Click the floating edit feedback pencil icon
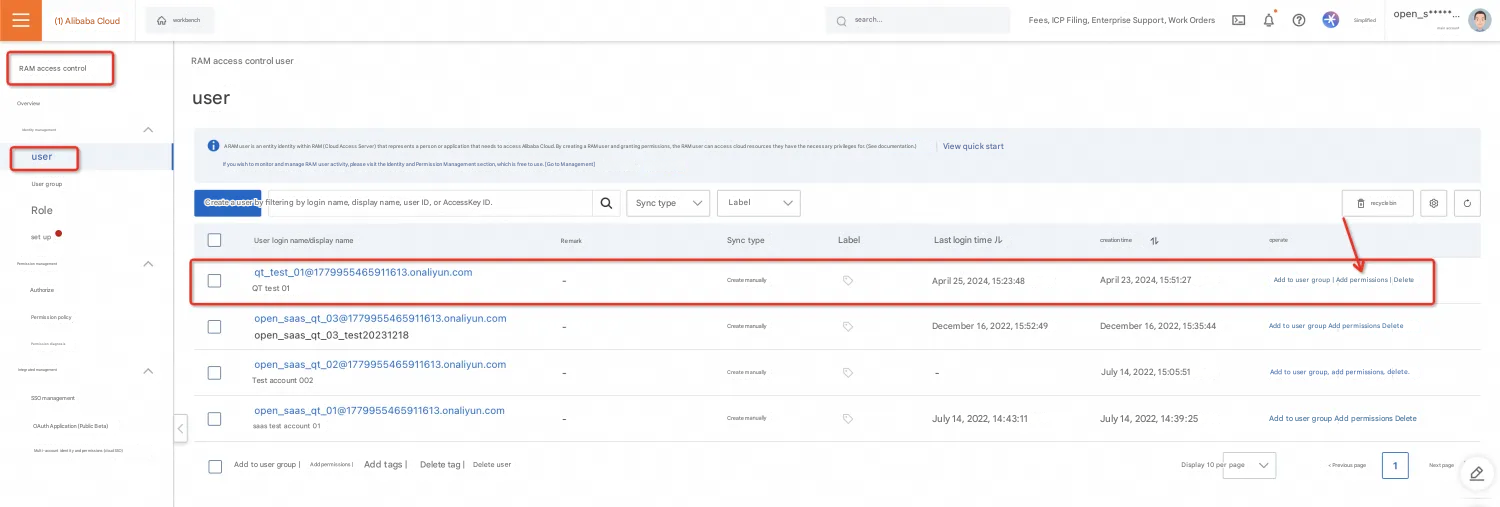 (1477, 474)
